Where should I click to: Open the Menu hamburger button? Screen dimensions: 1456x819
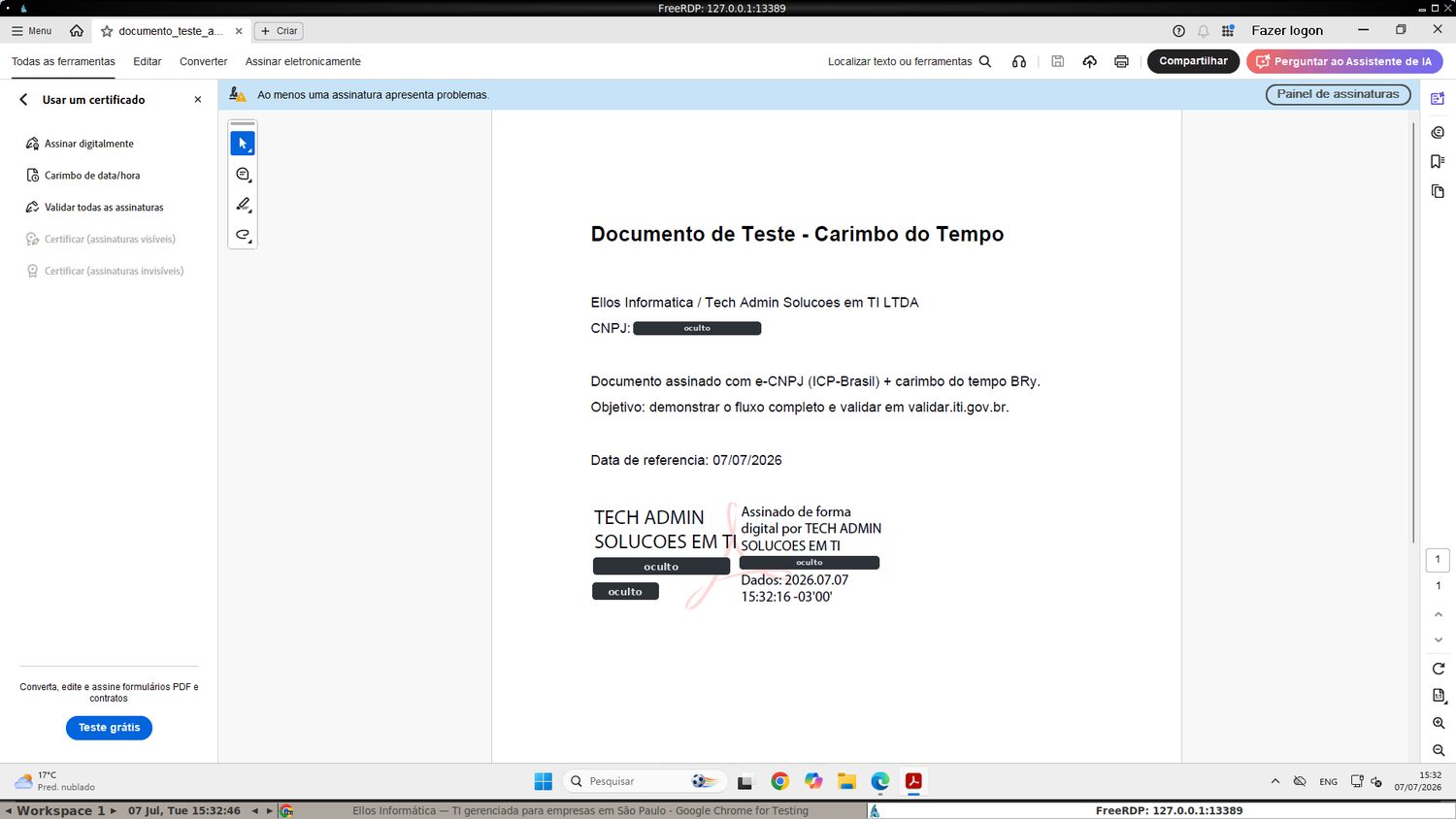pyautogui.click(x=31, y=31)
